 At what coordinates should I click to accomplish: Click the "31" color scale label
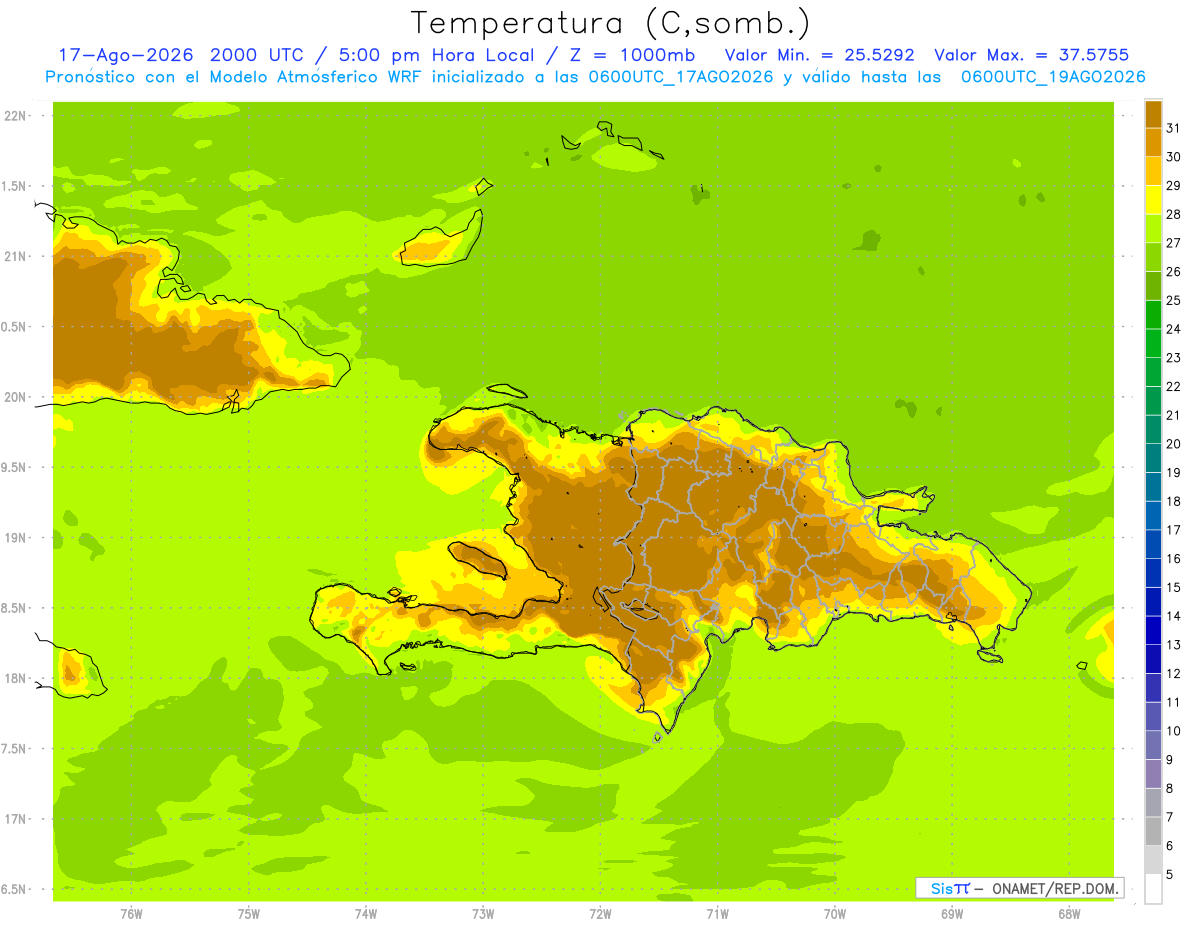coord(1174,128)
